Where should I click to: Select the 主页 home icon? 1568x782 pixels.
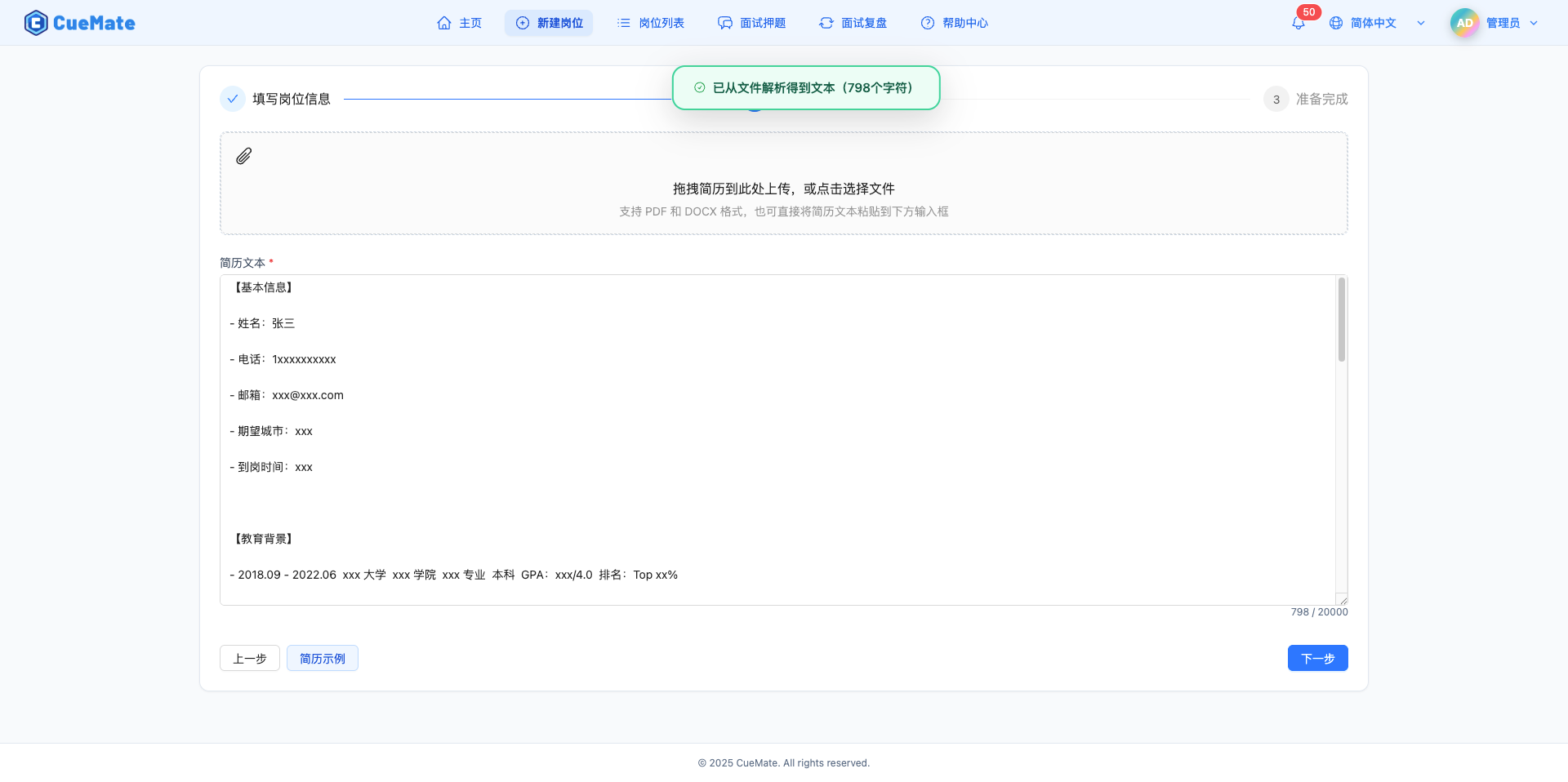pos(445,23)
